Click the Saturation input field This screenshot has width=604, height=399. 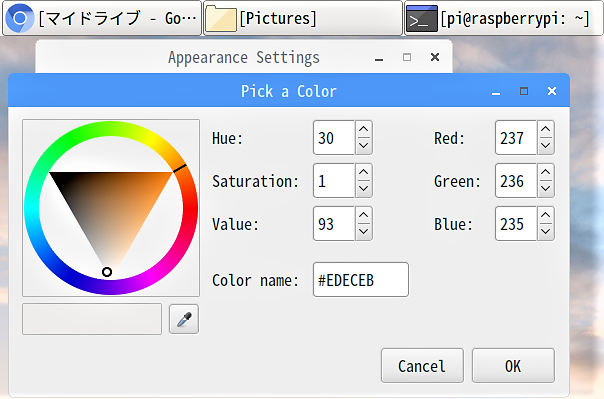[x=334, y=181]
